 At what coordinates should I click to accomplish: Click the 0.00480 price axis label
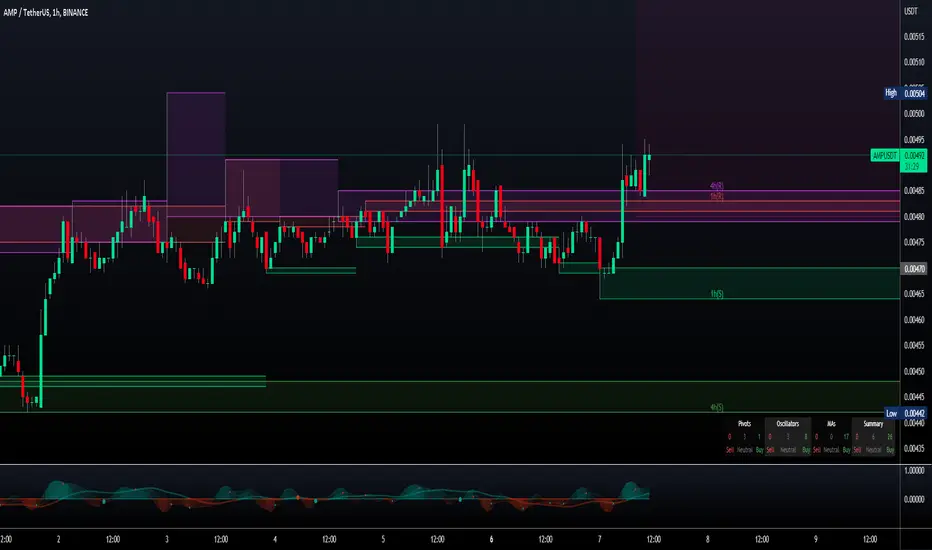(914, 217)
